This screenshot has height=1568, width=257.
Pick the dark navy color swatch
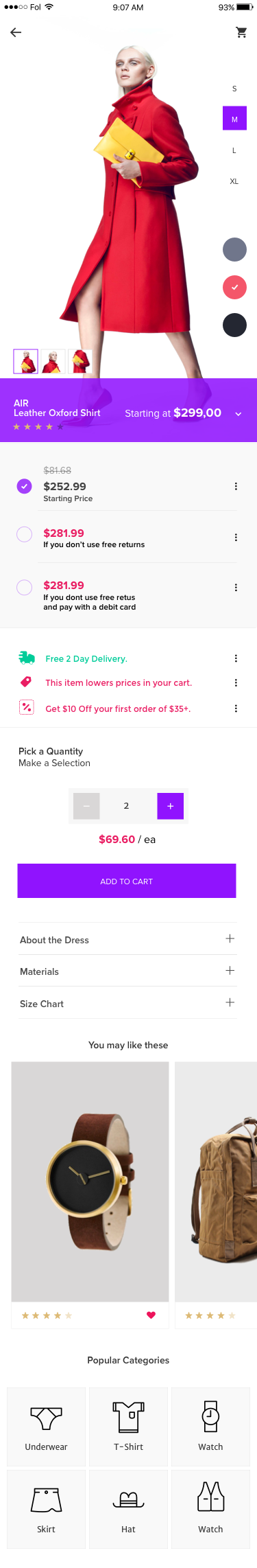point(234,325)
